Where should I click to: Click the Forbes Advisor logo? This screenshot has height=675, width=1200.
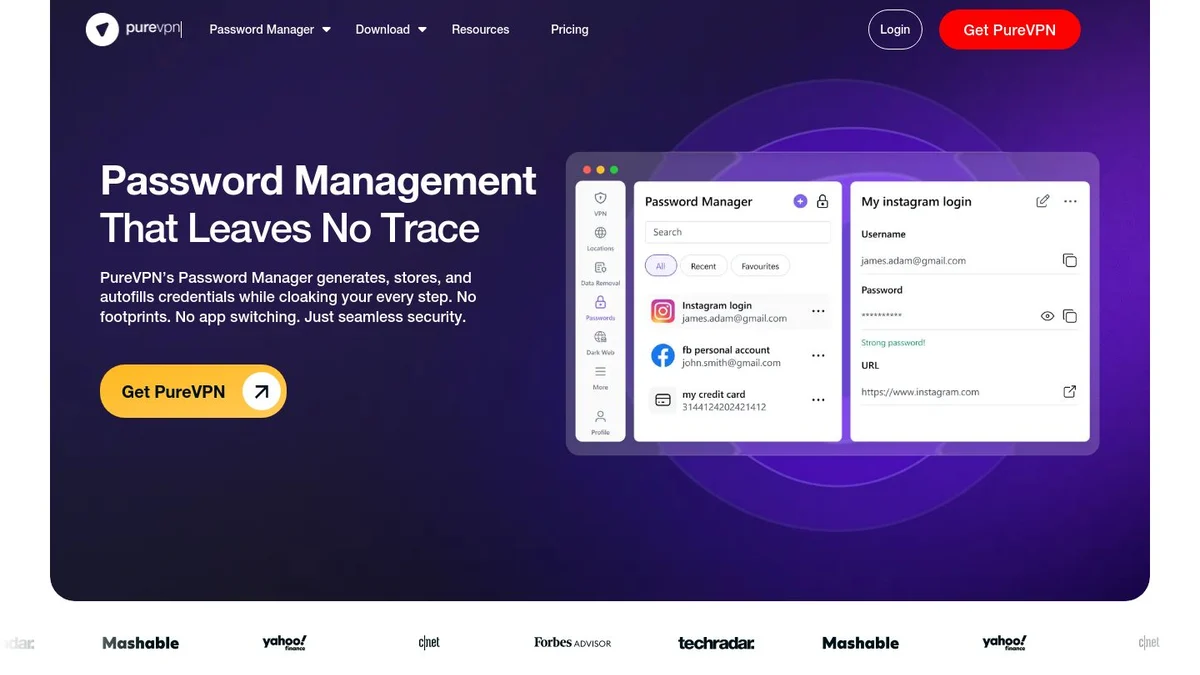[x=572, y=642]
